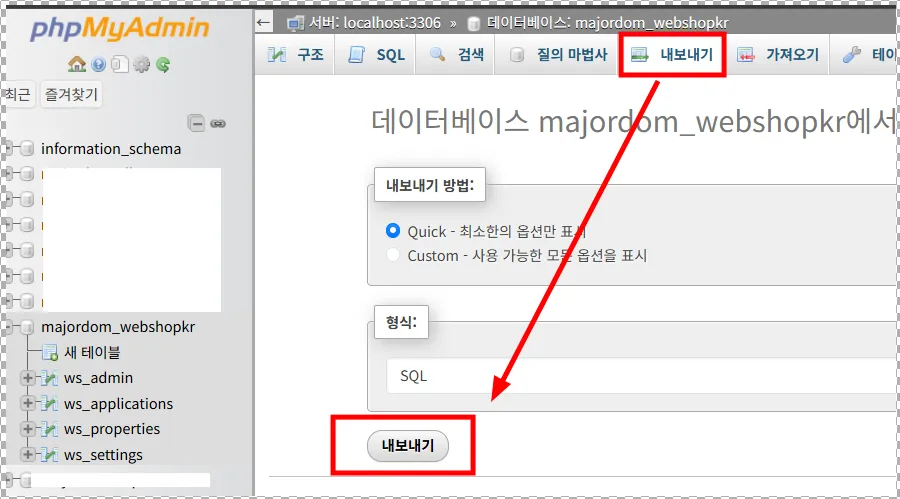Click the link-with-main-panel chain icon
The image size is (900, 499).
[218, 123]
